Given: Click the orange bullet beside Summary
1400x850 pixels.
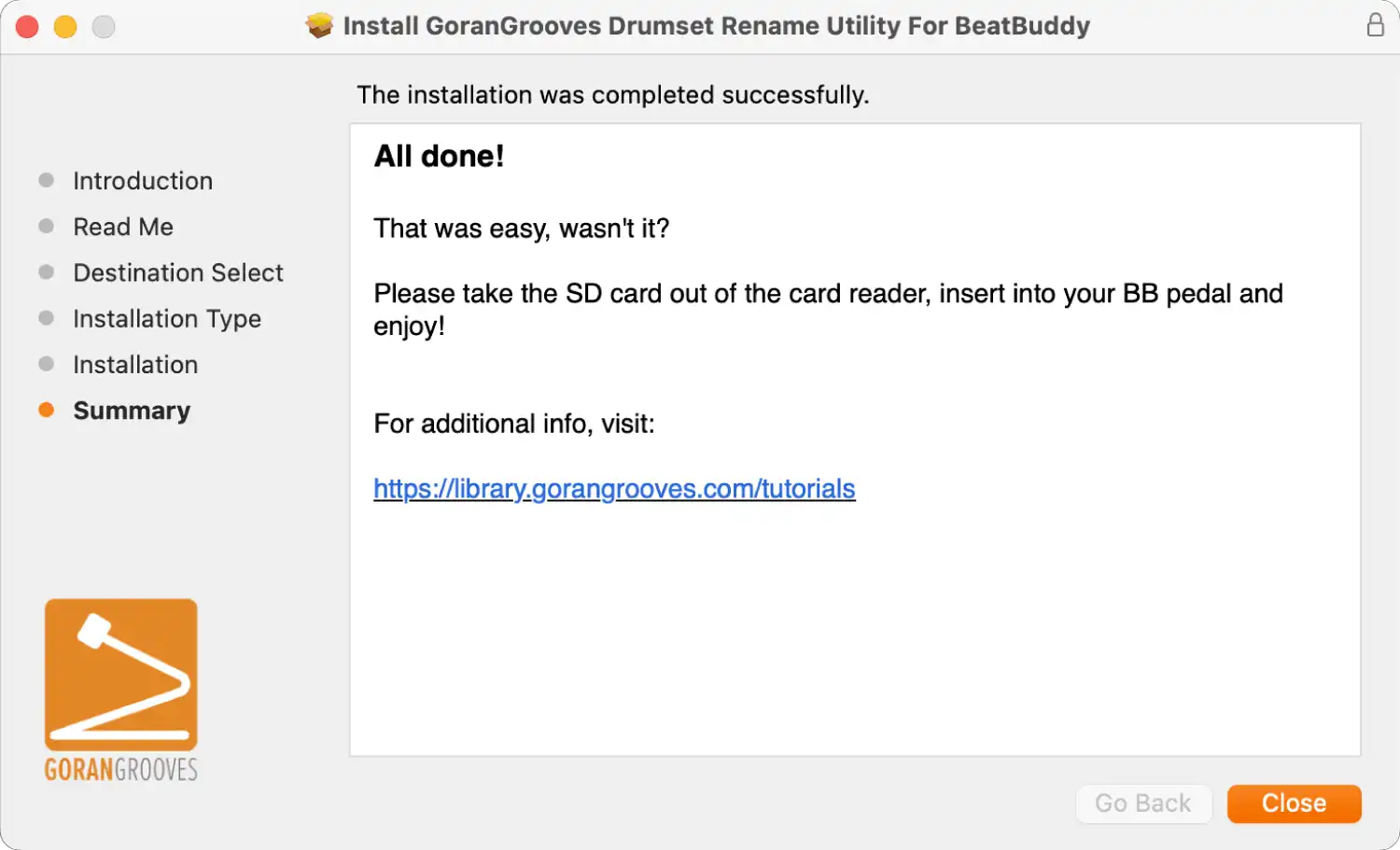Looking at the screenshot, I should (46, 410).
